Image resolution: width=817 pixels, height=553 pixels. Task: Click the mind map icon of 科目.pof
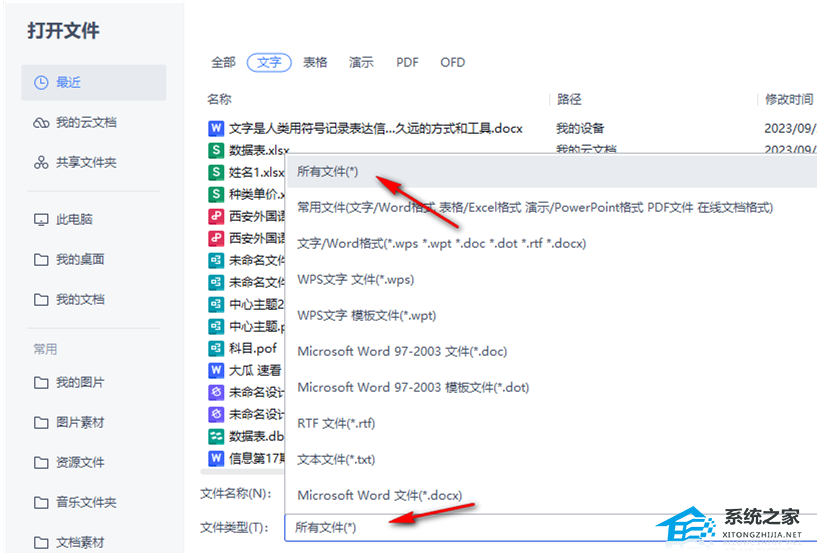(216, 348)
